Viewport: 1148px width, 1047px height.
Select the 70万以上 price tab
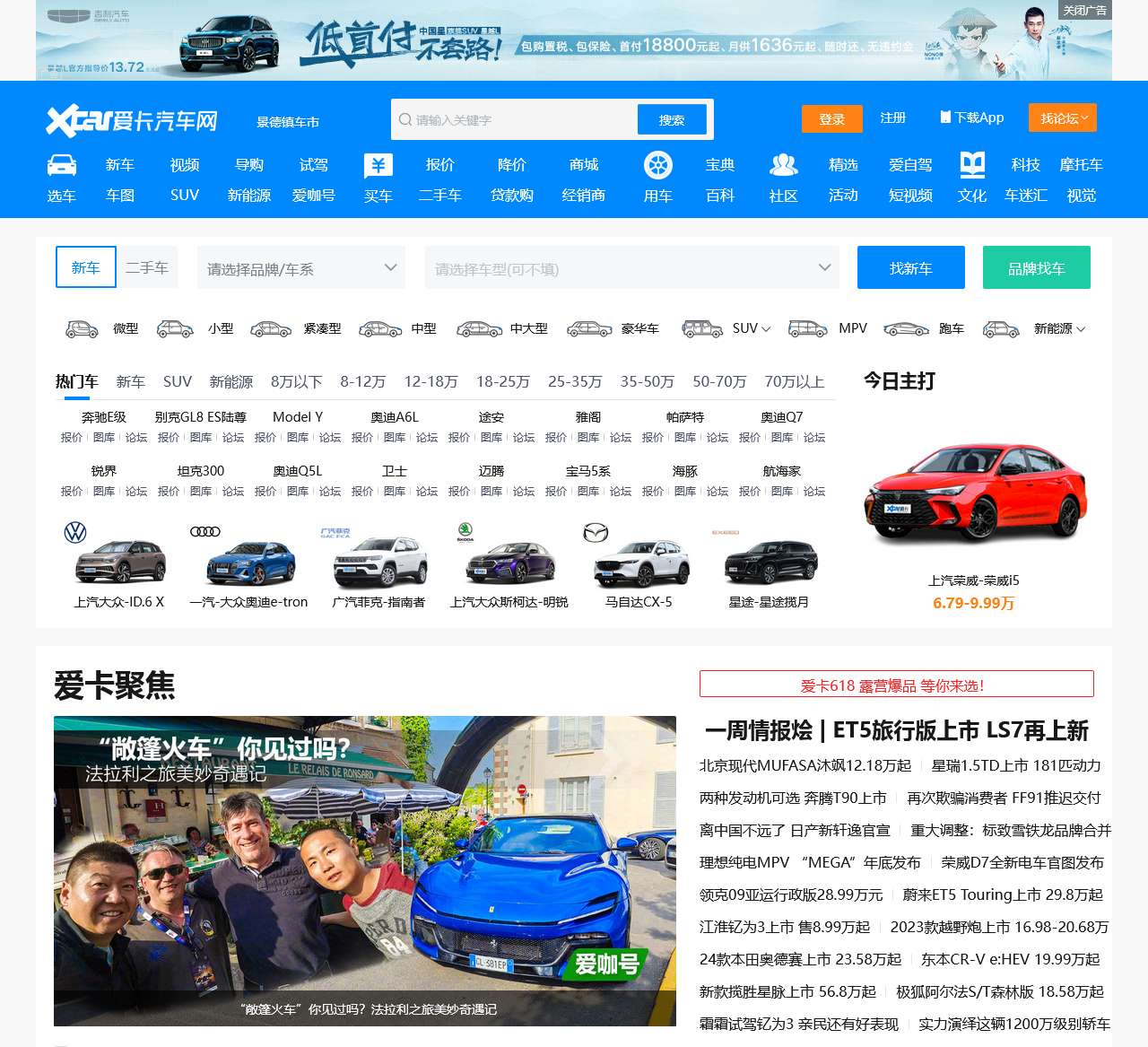(795, 382)
